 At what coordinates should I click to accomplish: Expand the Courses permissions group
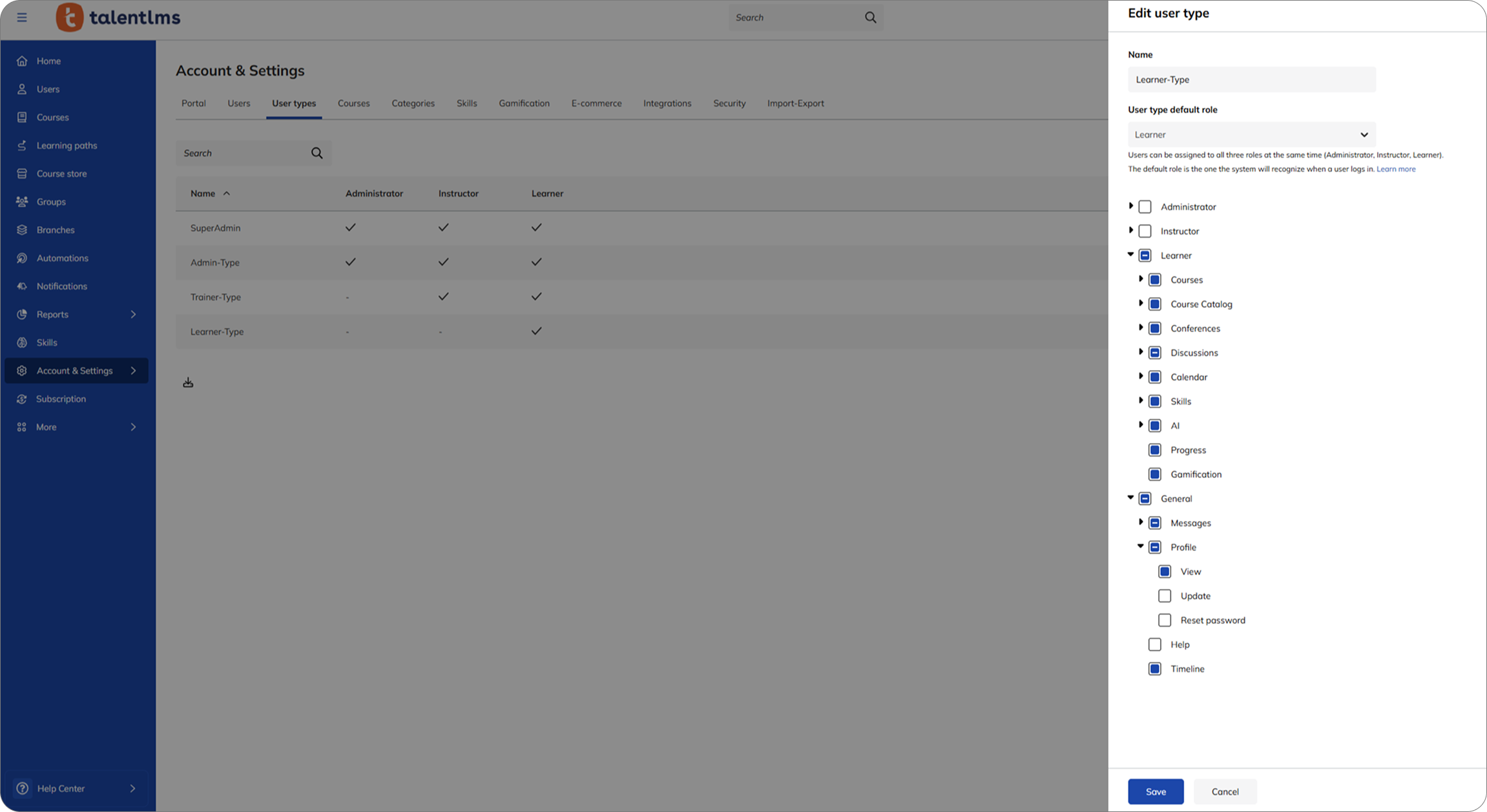(1141, 279)
